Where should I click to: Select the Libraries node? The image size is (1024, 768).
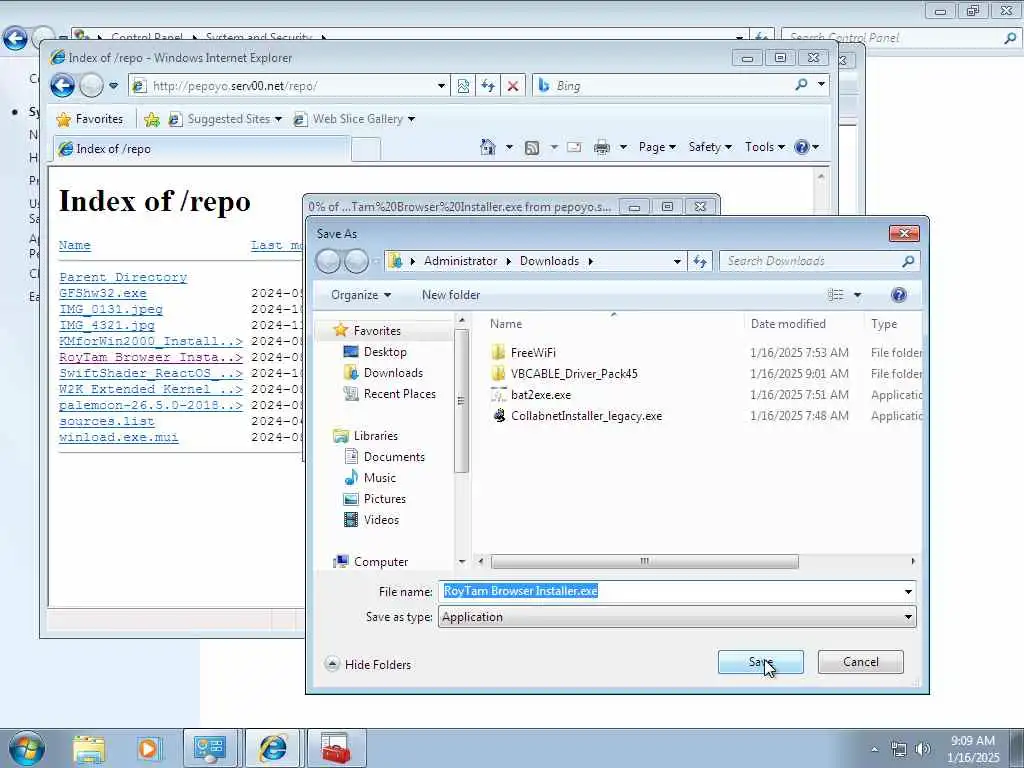pos(376,436)
